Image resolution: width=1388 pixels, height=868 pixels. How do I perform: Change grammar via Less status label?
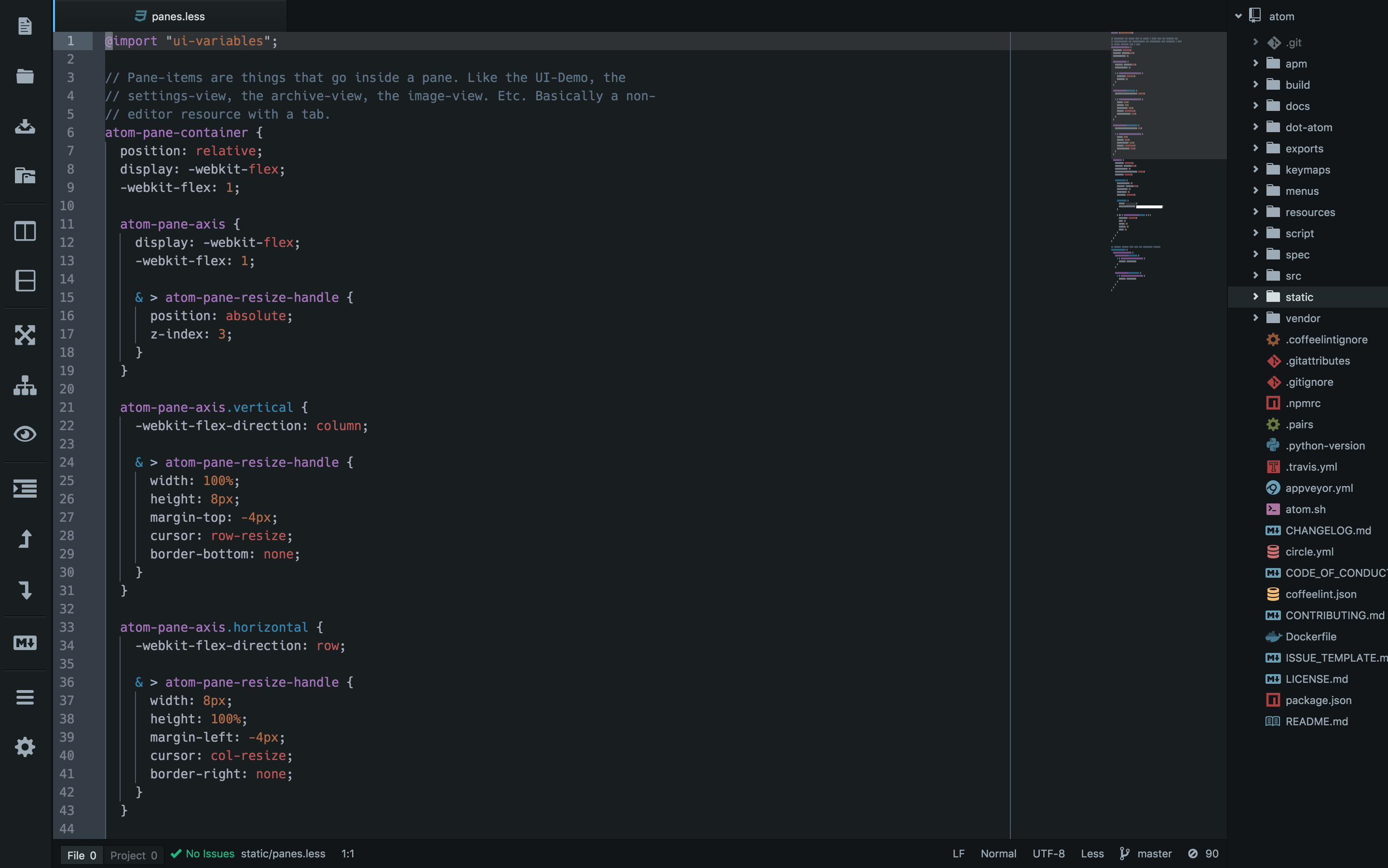(1092, 854)
